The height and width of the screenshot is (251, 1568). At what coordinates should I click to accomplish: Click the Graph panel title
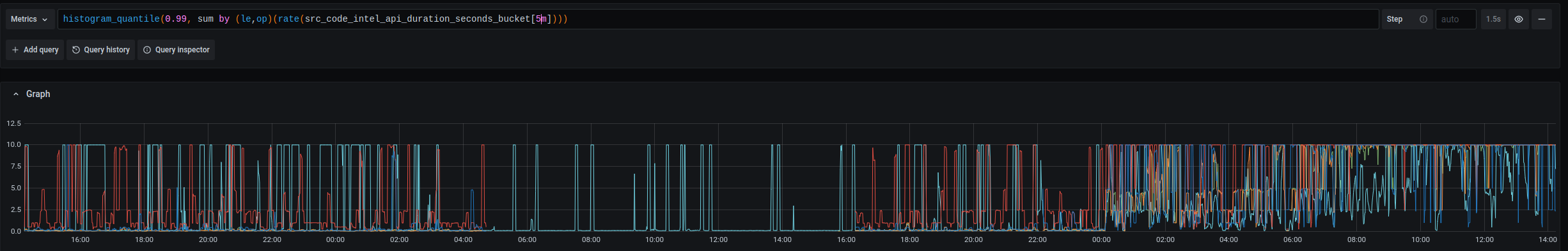[x=38, y=94]
